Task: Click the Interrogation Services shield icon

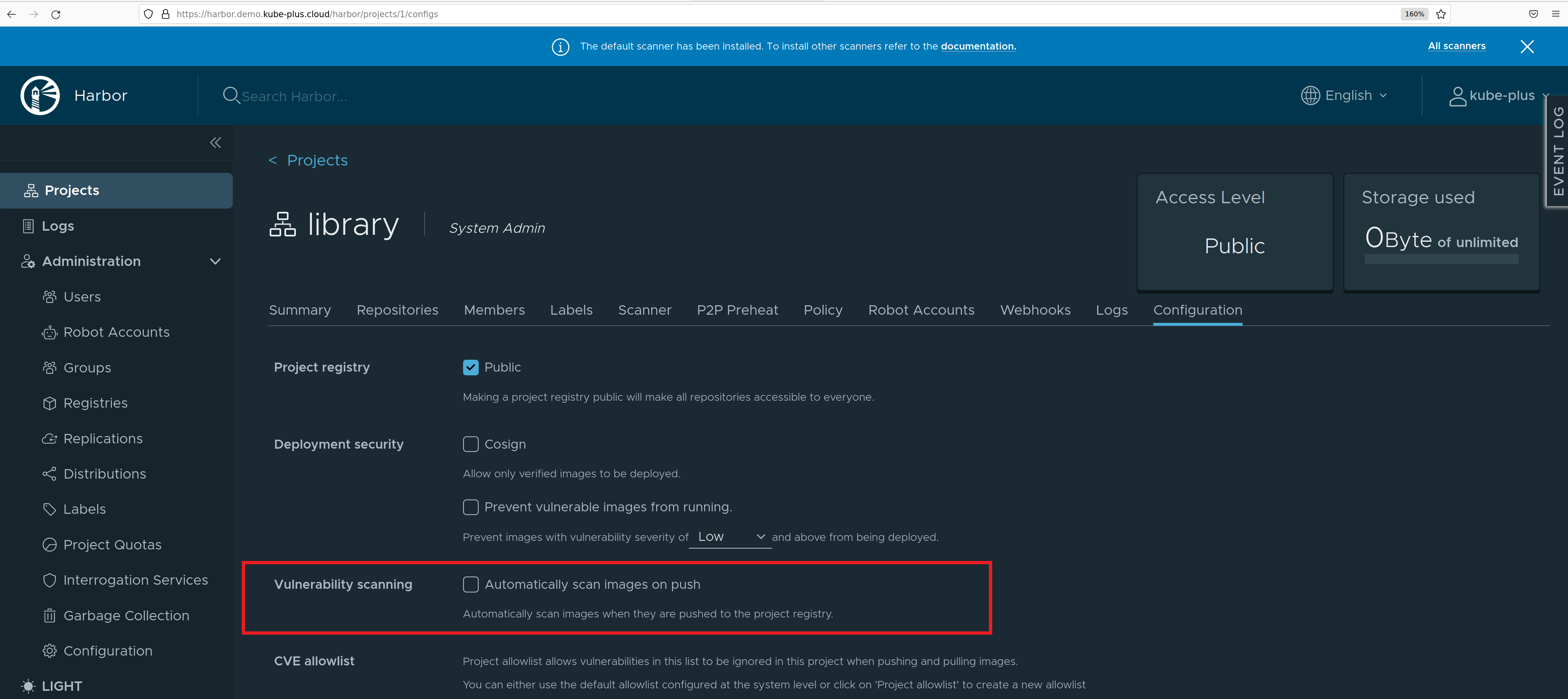Action: tap(49, 580)
